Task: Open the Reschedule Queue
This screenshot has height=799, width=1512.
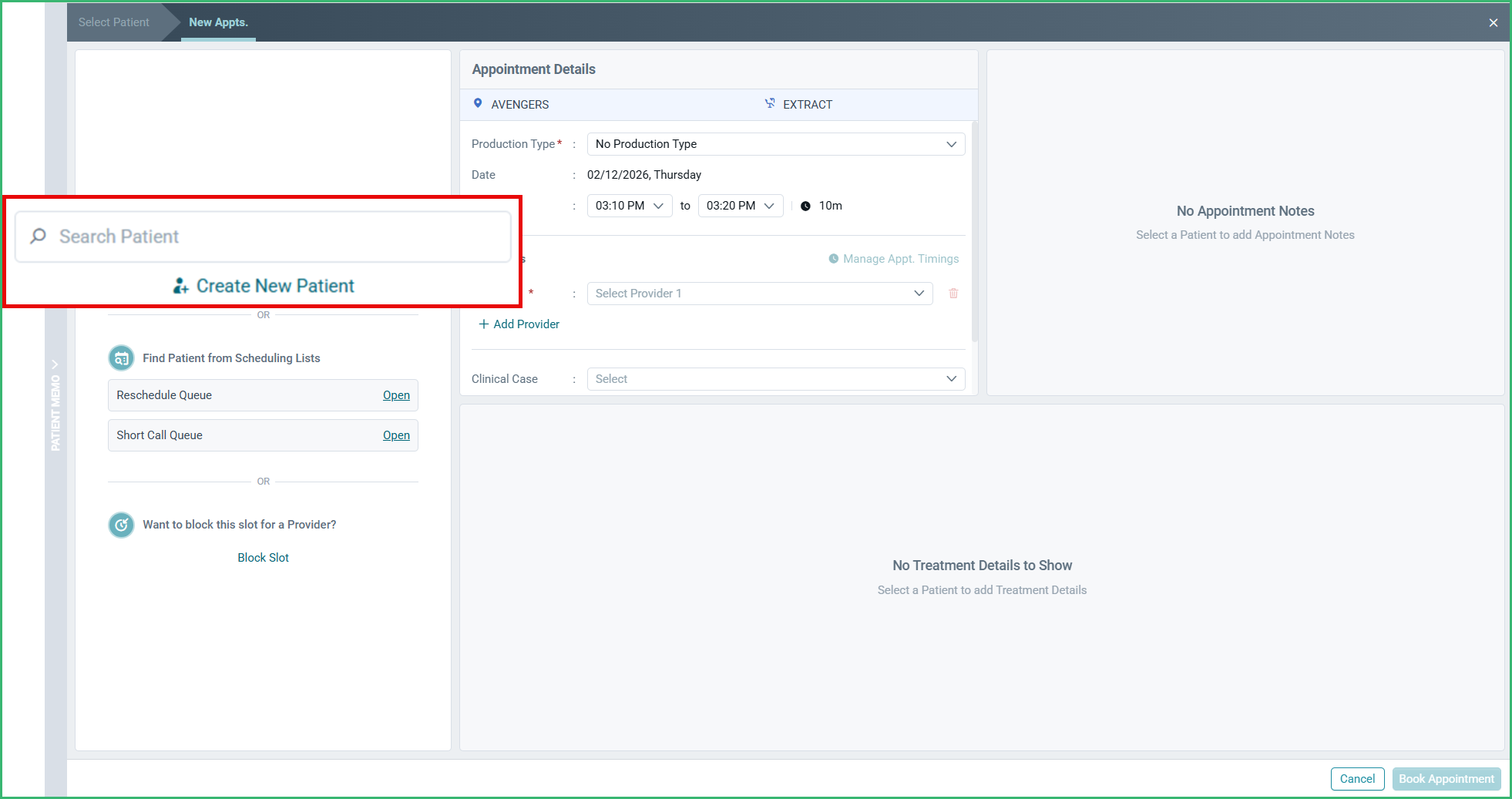Action: click(x=396, y=395)
